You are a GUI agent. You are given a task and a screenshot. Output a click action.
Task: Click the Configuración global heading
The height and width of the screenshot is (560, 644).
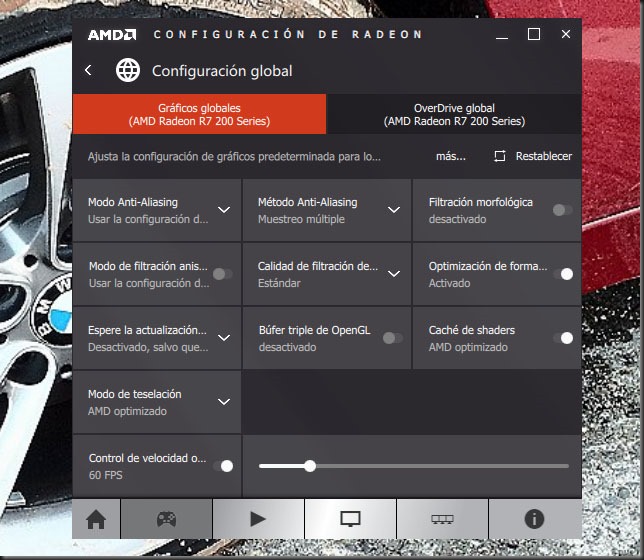pyautogui.click(x=222, y=71)
